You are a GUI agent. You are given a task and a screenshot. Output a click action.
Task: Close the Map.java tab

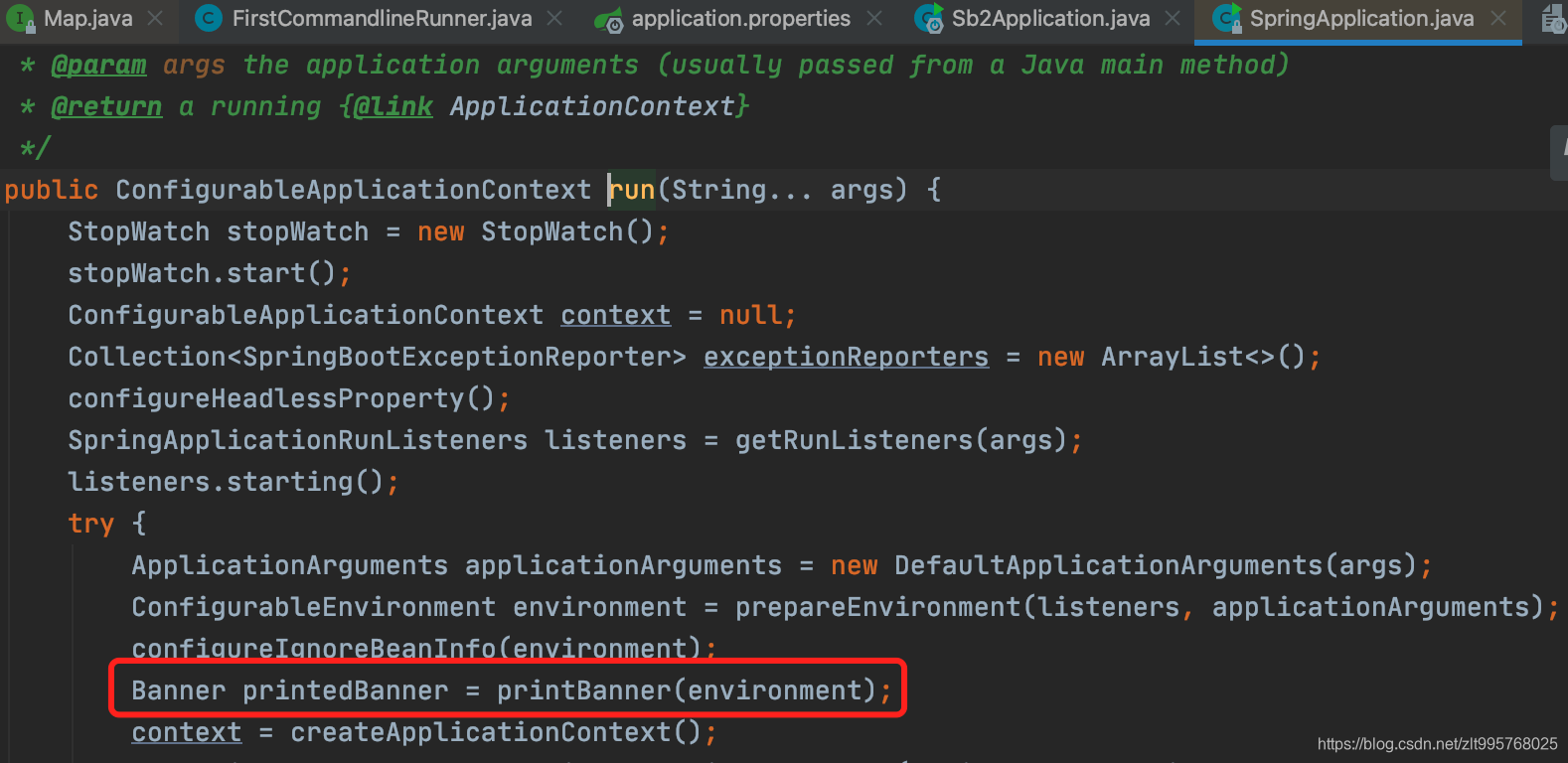[155, 18]
